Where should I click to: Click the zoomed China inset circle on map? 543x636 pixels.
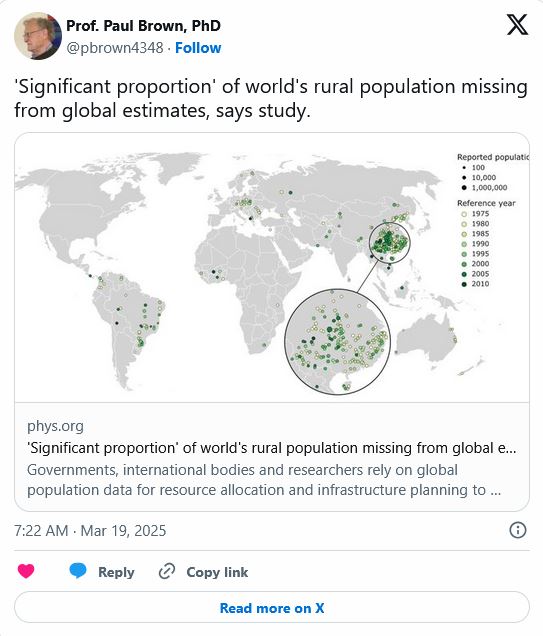pos(337,342)
